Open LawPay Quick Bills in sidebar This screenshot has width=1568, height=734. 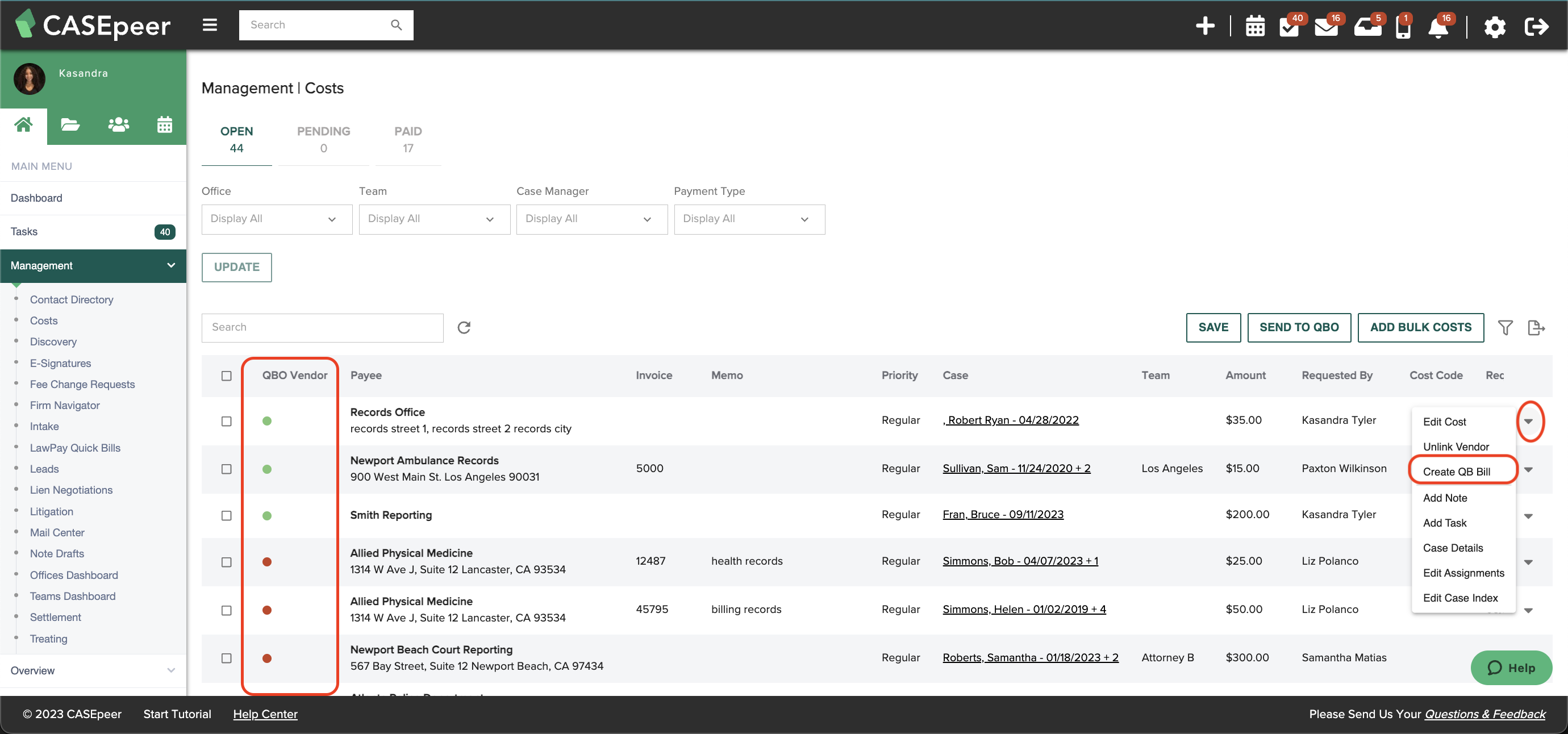[76, 448]
